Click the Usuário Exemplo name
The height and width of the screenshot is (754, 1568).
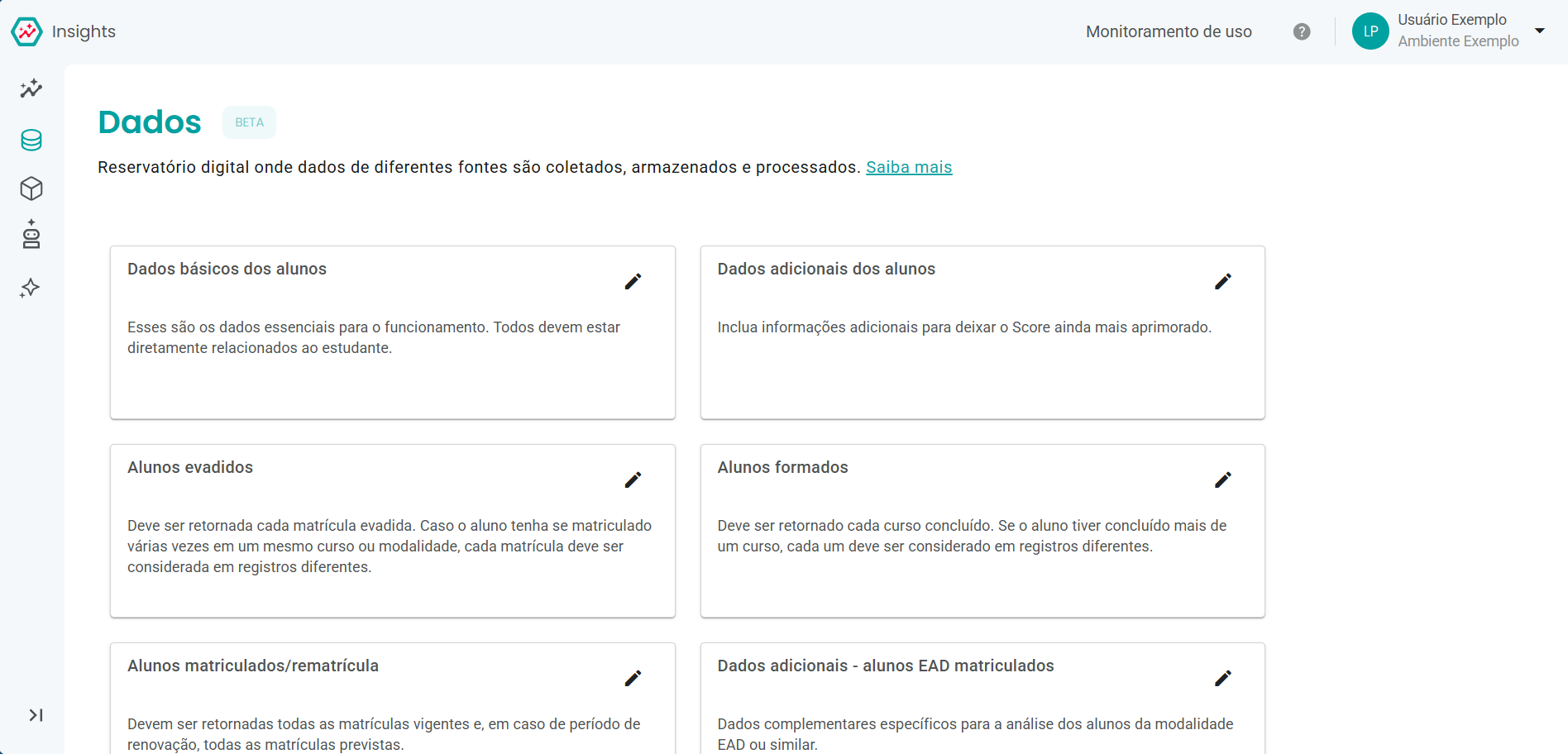(1452, 20)
